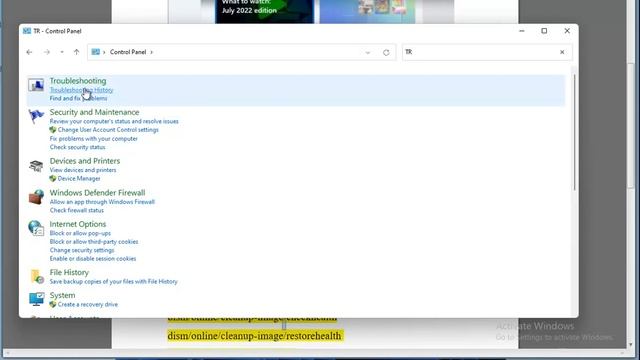Open the Troubleshooting heading

(78, 81)
